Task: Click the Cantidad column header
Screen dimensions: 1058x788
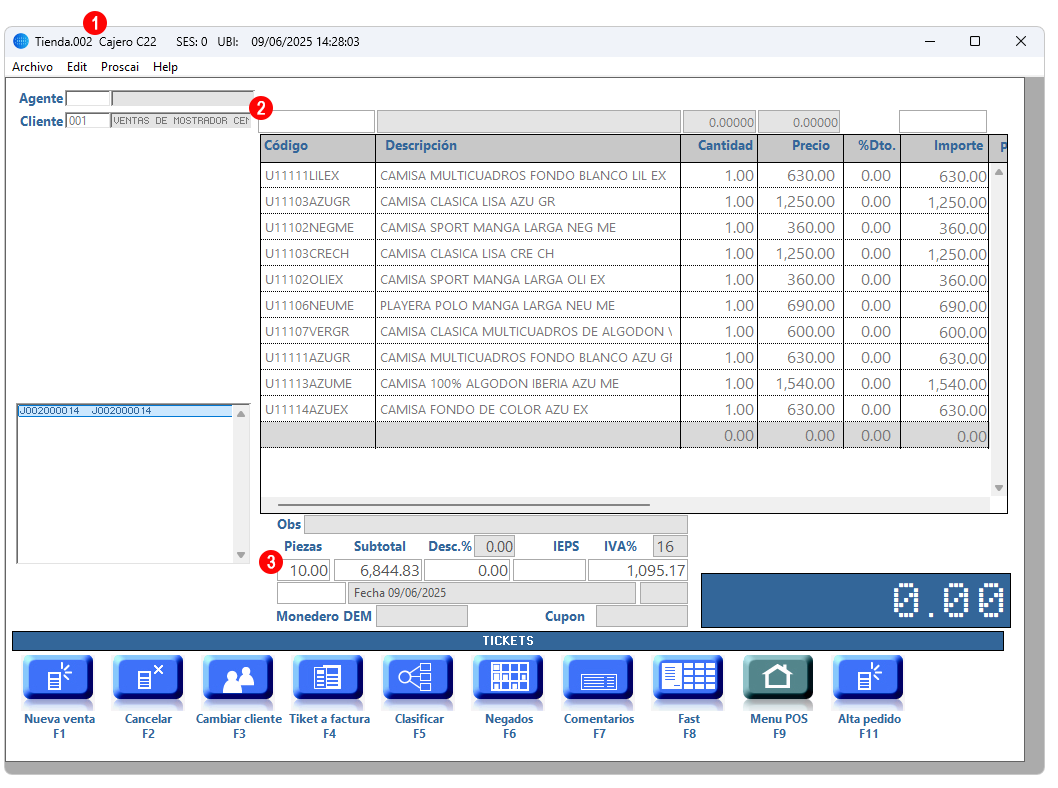Action: (719, 146)
